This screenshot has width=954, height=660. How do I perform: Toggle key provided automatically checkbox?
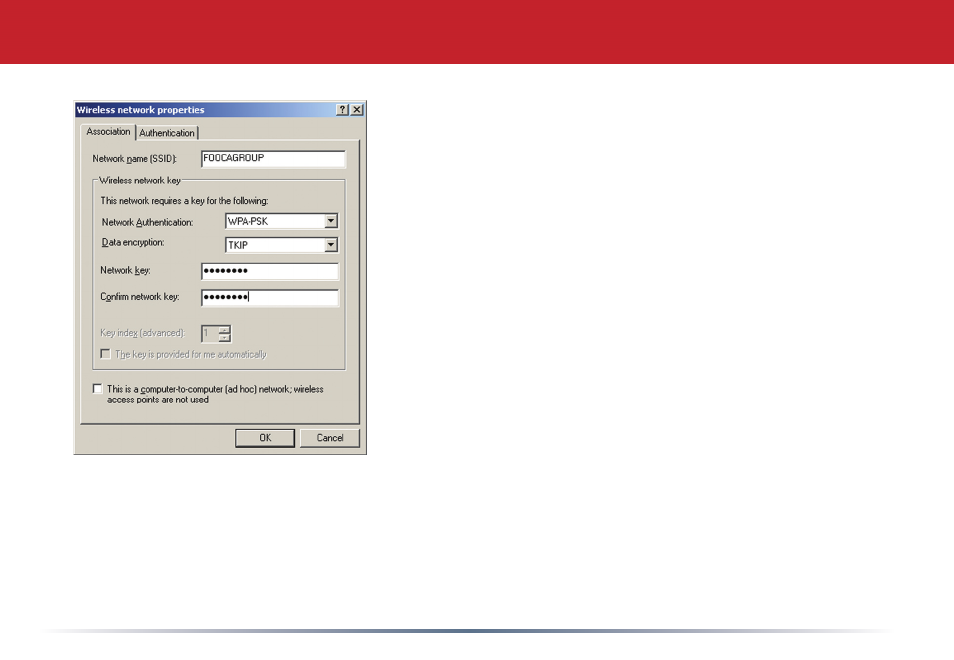point(105,354)
